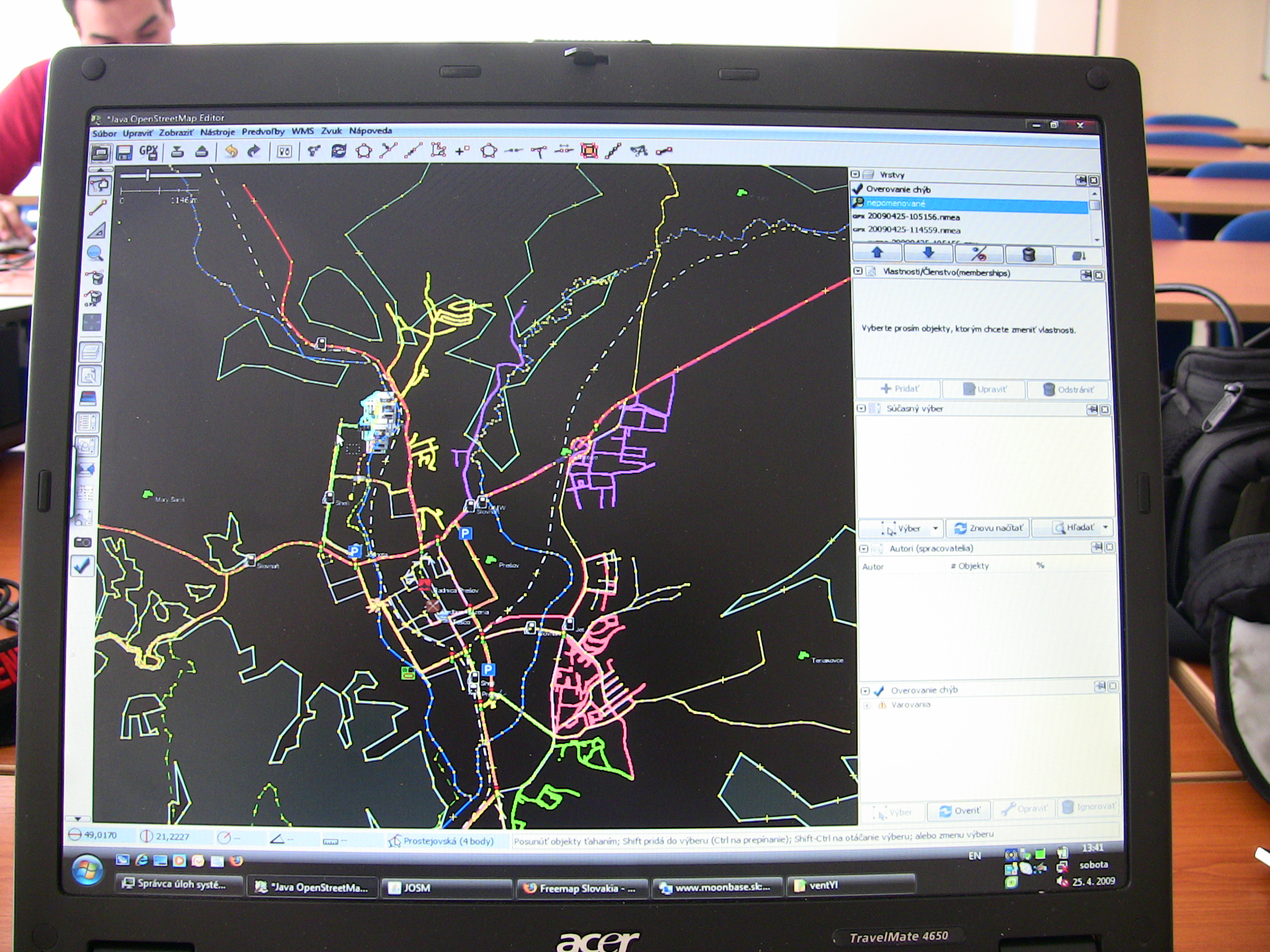Move layer up with blue up arrow
The width and height of the screenshot is (1270, 952).
[x=877, y=253]
